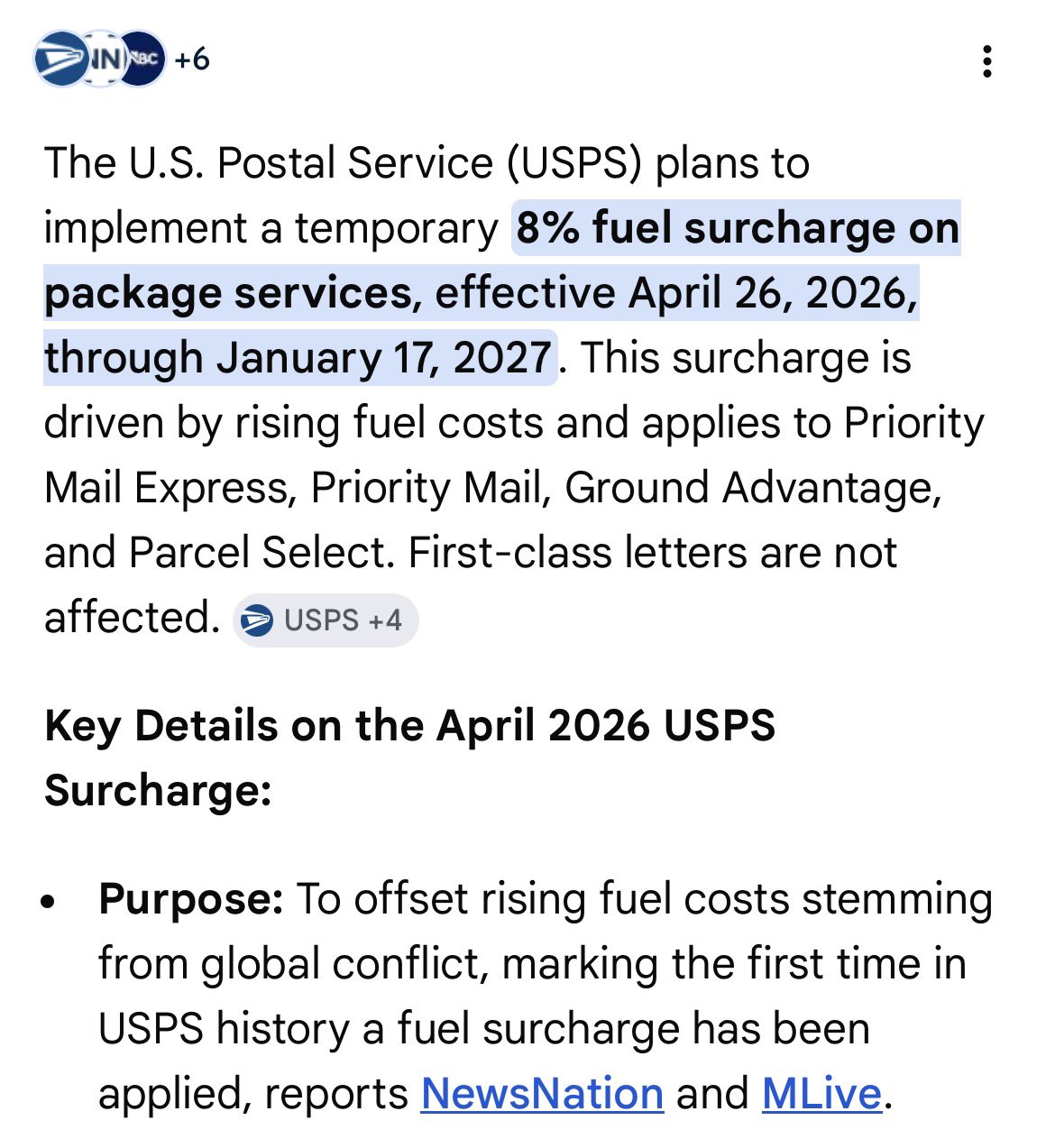Image resolution: width=1055 pixels, height=1148 pixels.
Task: Click the word "affected." before the USPS chip
Action: point(132,618)
